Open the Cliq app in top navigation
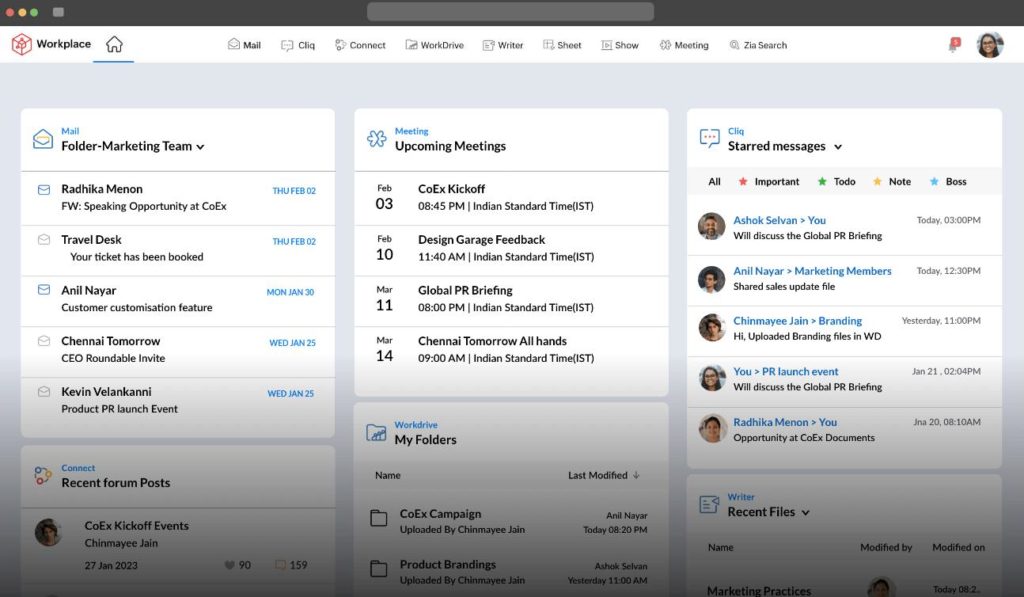The image size is (1024, 597). click(298, 45)
